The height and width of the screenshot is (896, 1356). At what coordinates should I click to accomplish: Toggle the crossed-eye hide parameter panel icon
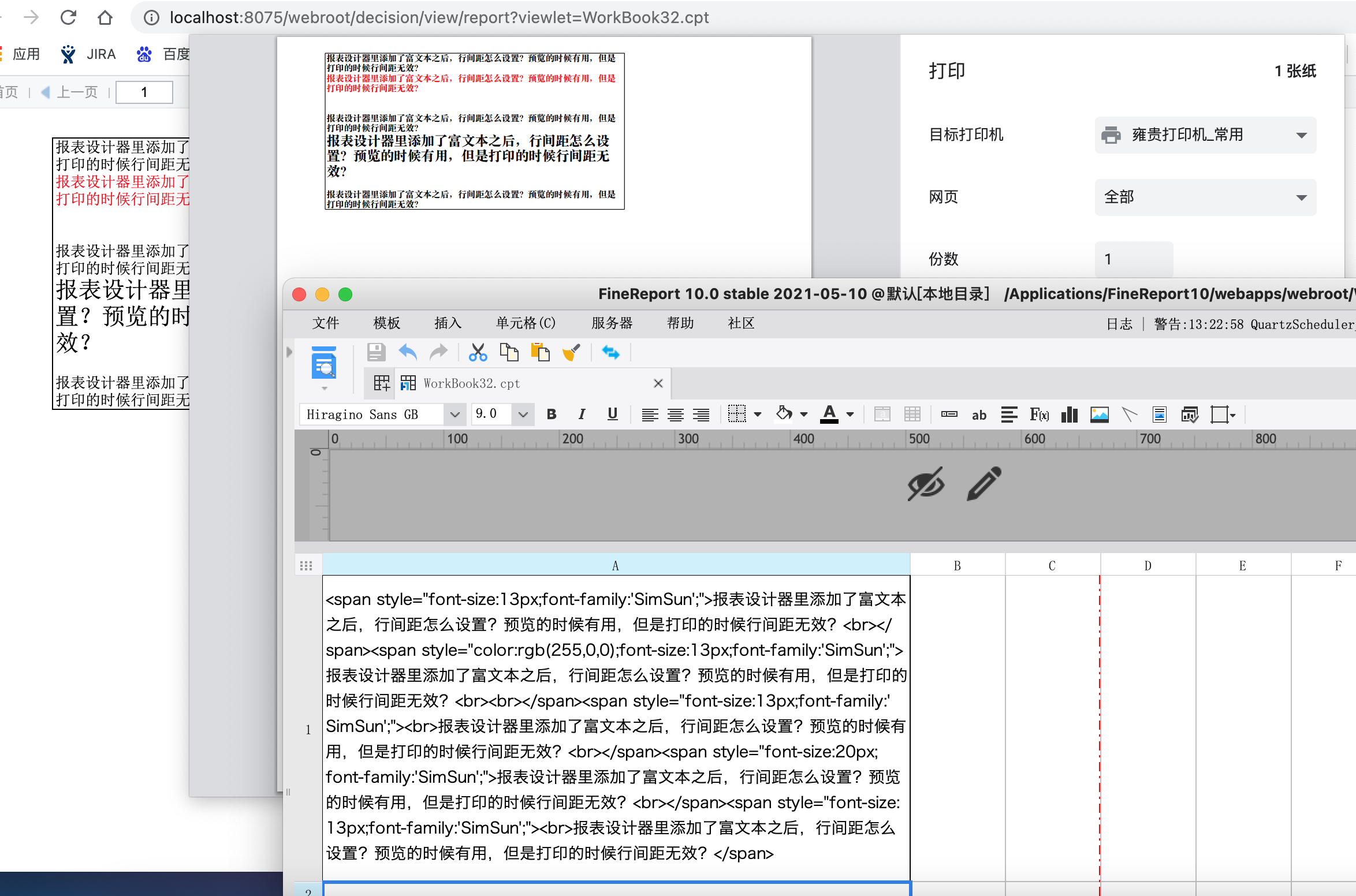point(926,484)
